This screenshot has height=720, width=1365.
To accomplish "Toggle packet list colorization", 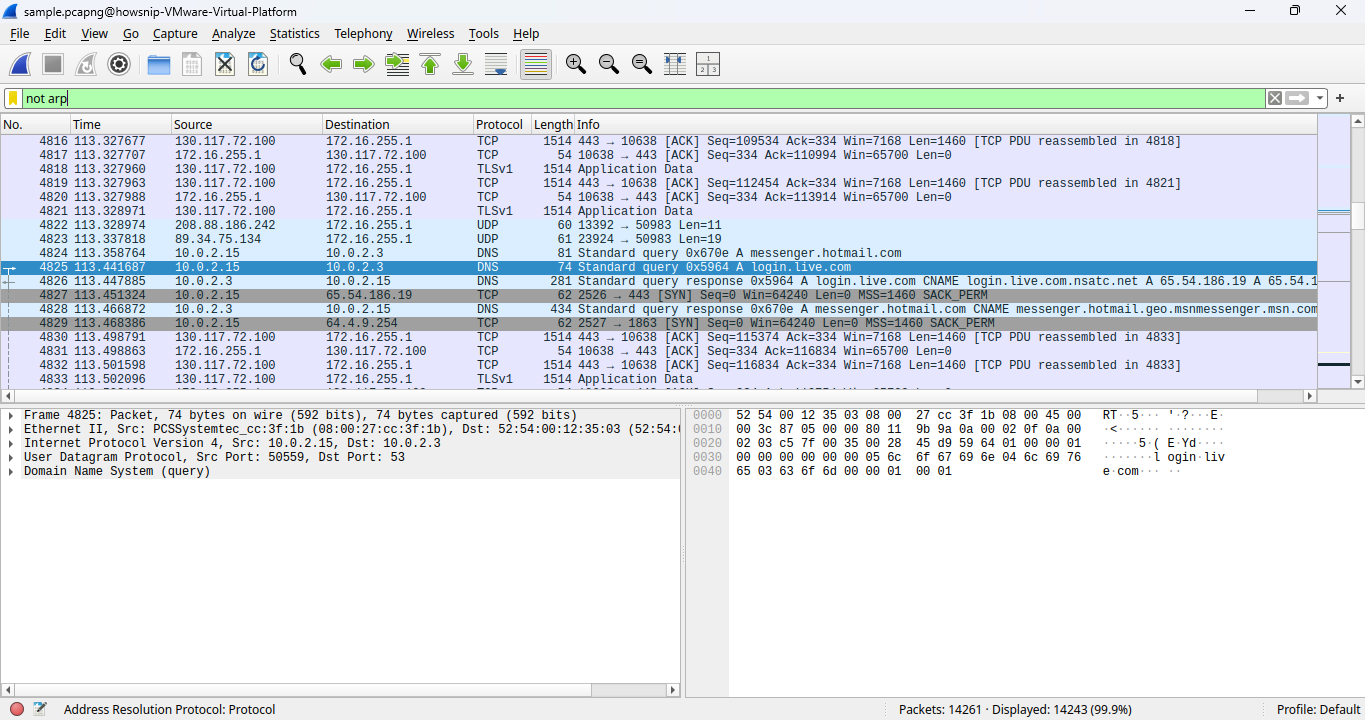I will (x=536, y=64).
